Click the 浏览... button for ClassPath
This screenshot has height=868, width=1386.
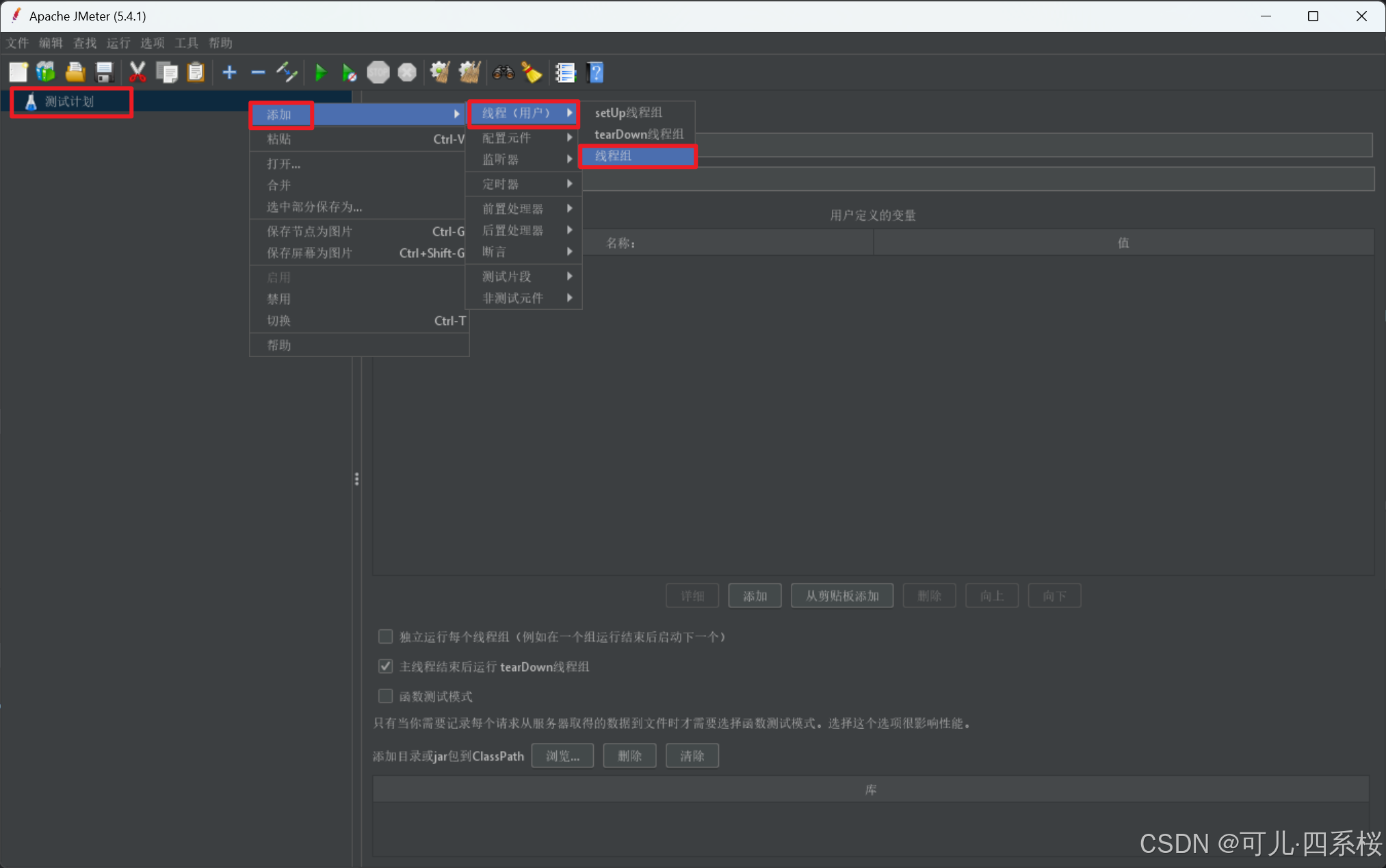tap(562, 756)
